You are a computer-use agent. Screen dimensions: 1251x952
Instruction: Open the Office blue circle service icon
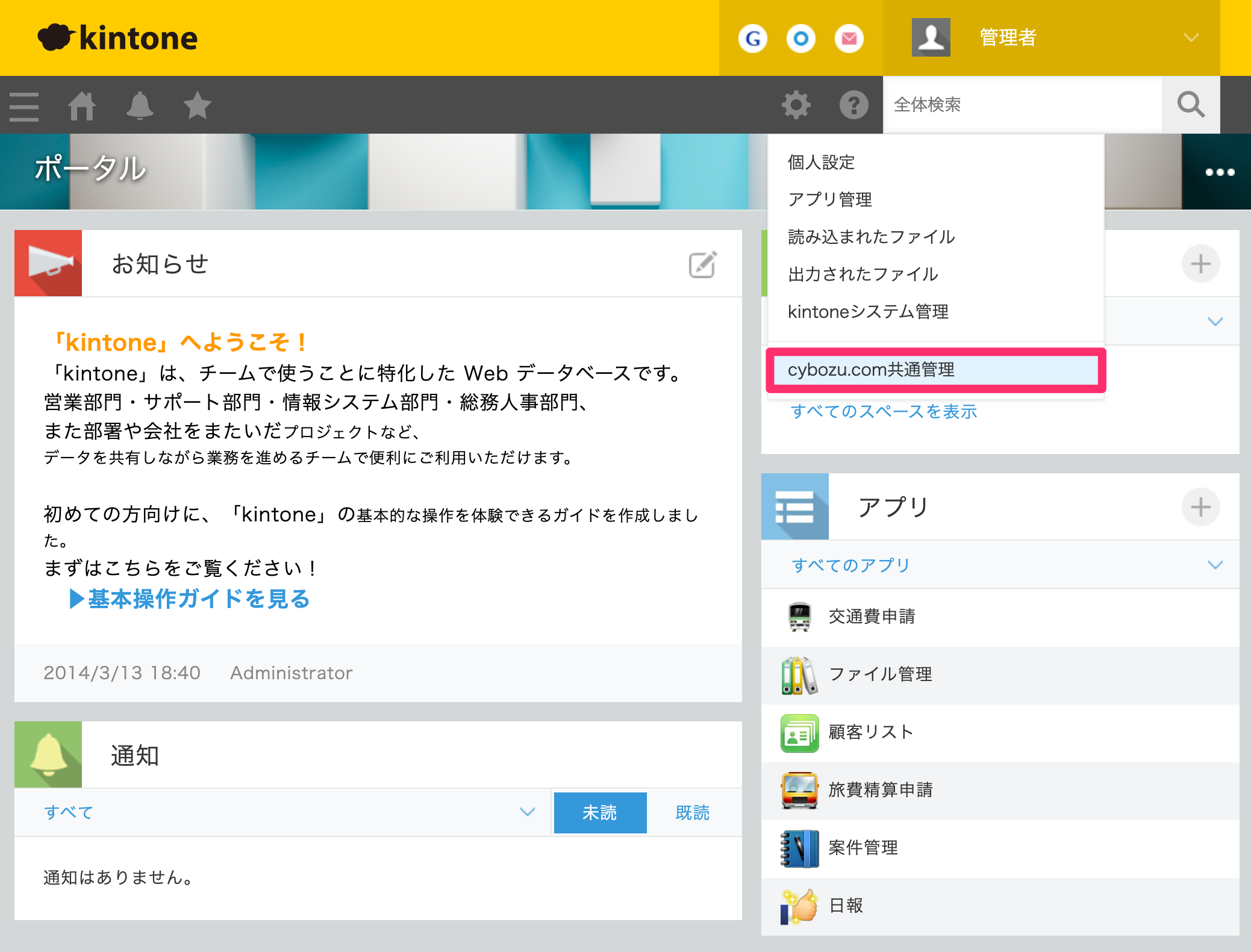800,39
